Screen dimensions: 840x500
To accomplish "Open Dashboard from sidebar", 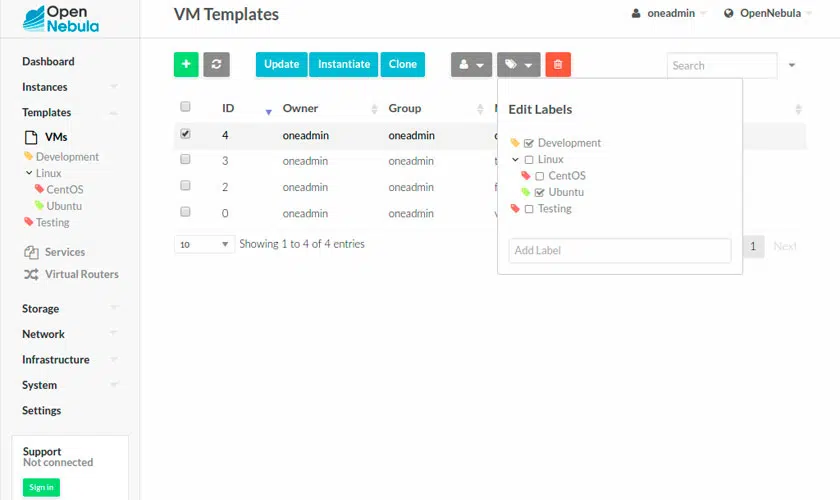I will 48,62.
